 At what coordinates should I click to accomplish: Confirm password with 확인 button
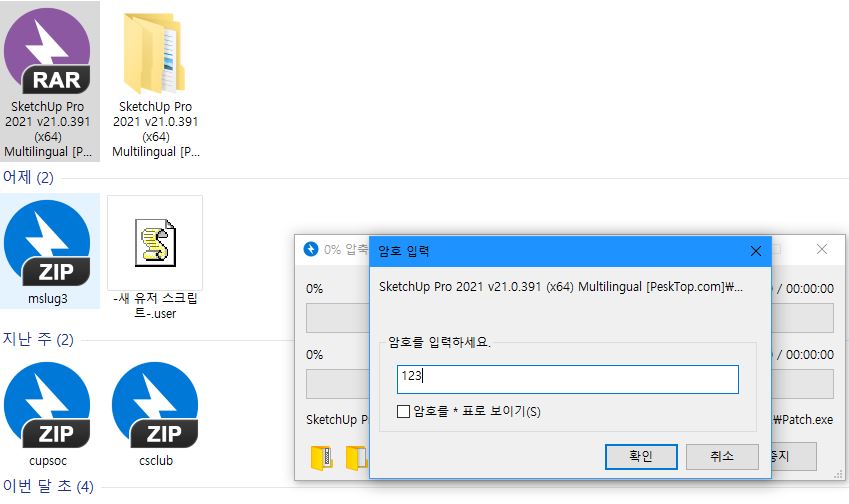click(x=641, y=456)
